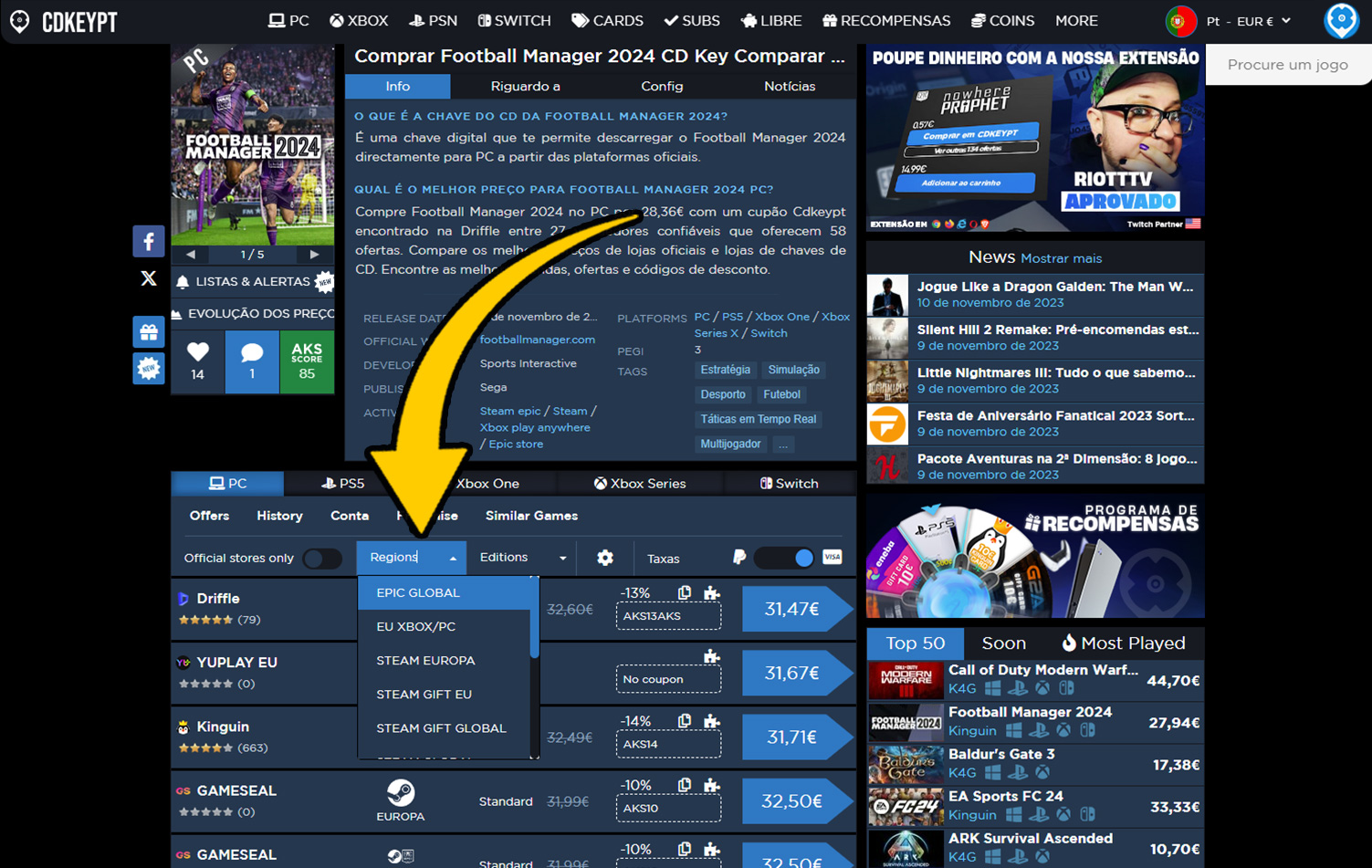Copy the Driffle coupon code AKS13AKS
Image resolution: width=1372 pixels, height=868 pixels.
click(685, 593)
